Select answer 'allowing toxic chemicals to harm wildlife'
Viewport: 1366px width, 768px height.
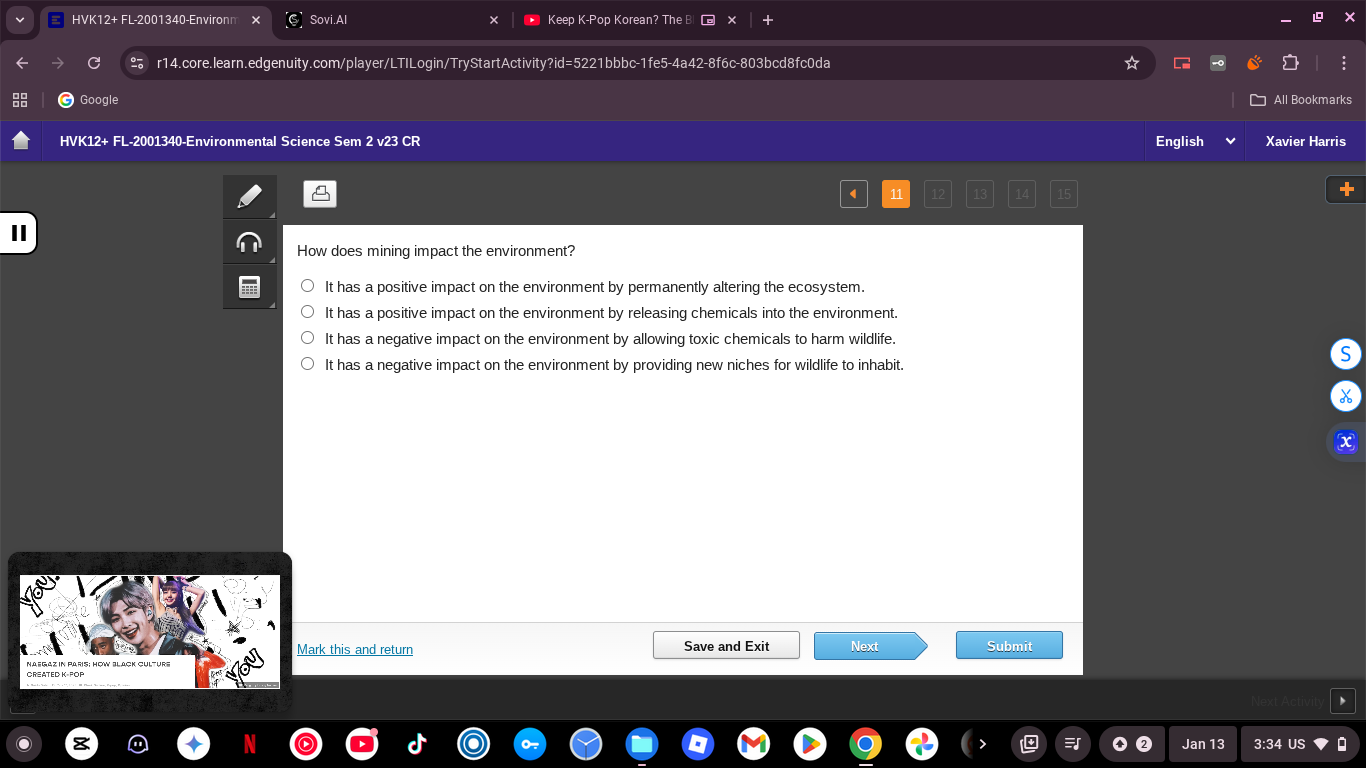pyautogui.click(x=308, y=338)
